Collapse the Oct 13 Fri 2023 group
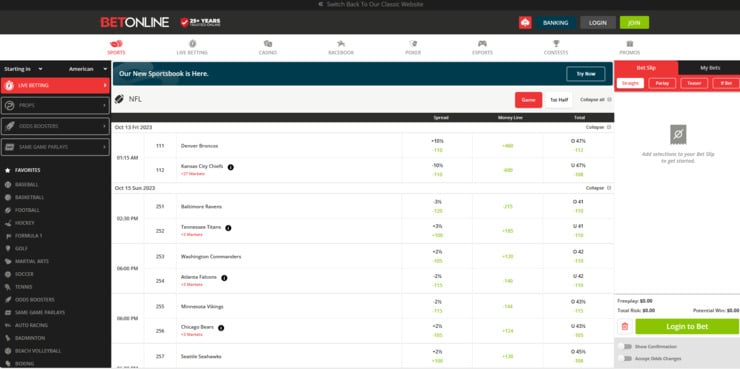The width and height of the screenshot is (740, 369). pos(598,127)
